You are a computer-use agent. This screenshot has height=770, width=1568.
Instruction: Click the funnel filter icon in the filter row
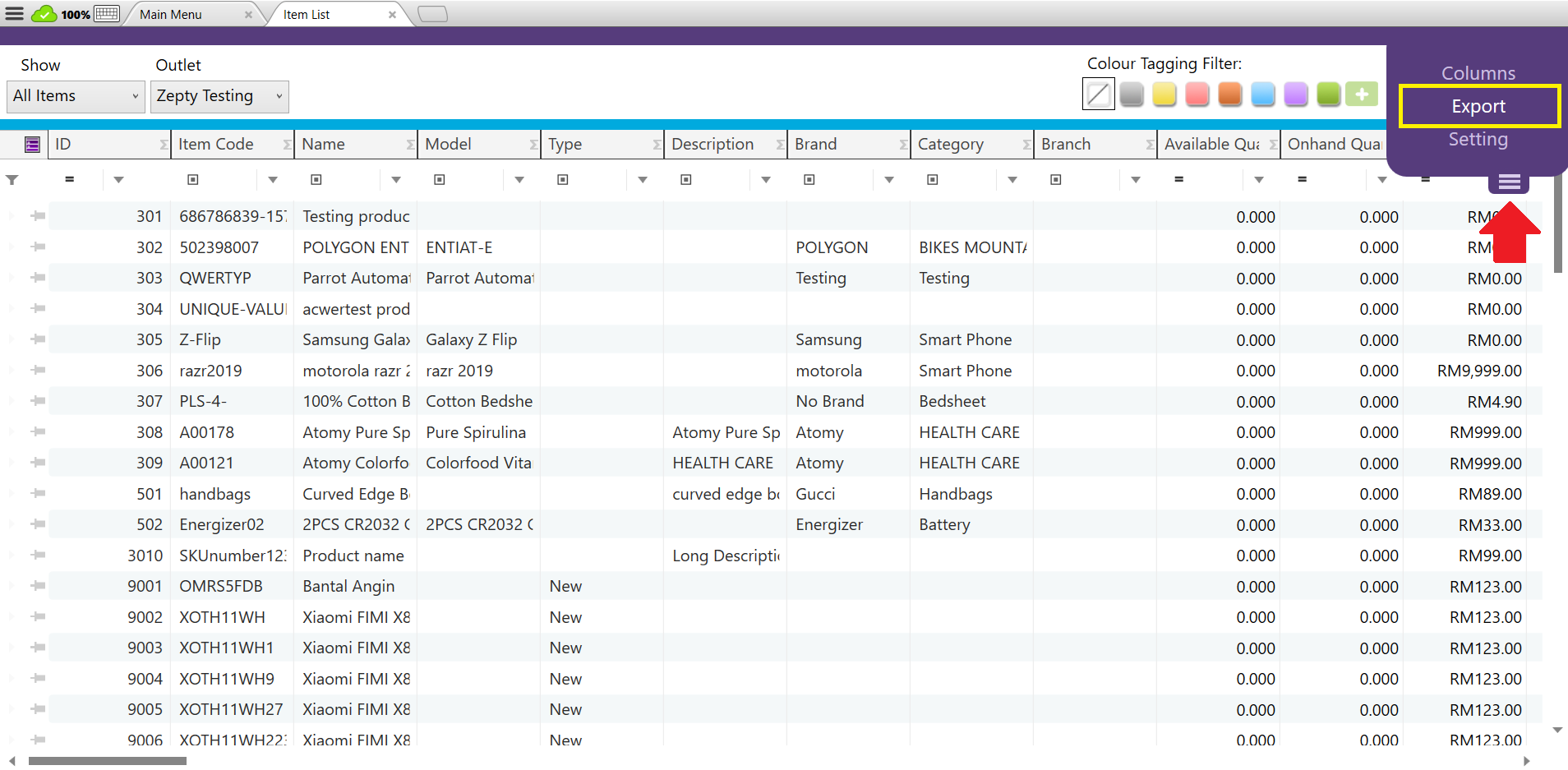[12, 180]
